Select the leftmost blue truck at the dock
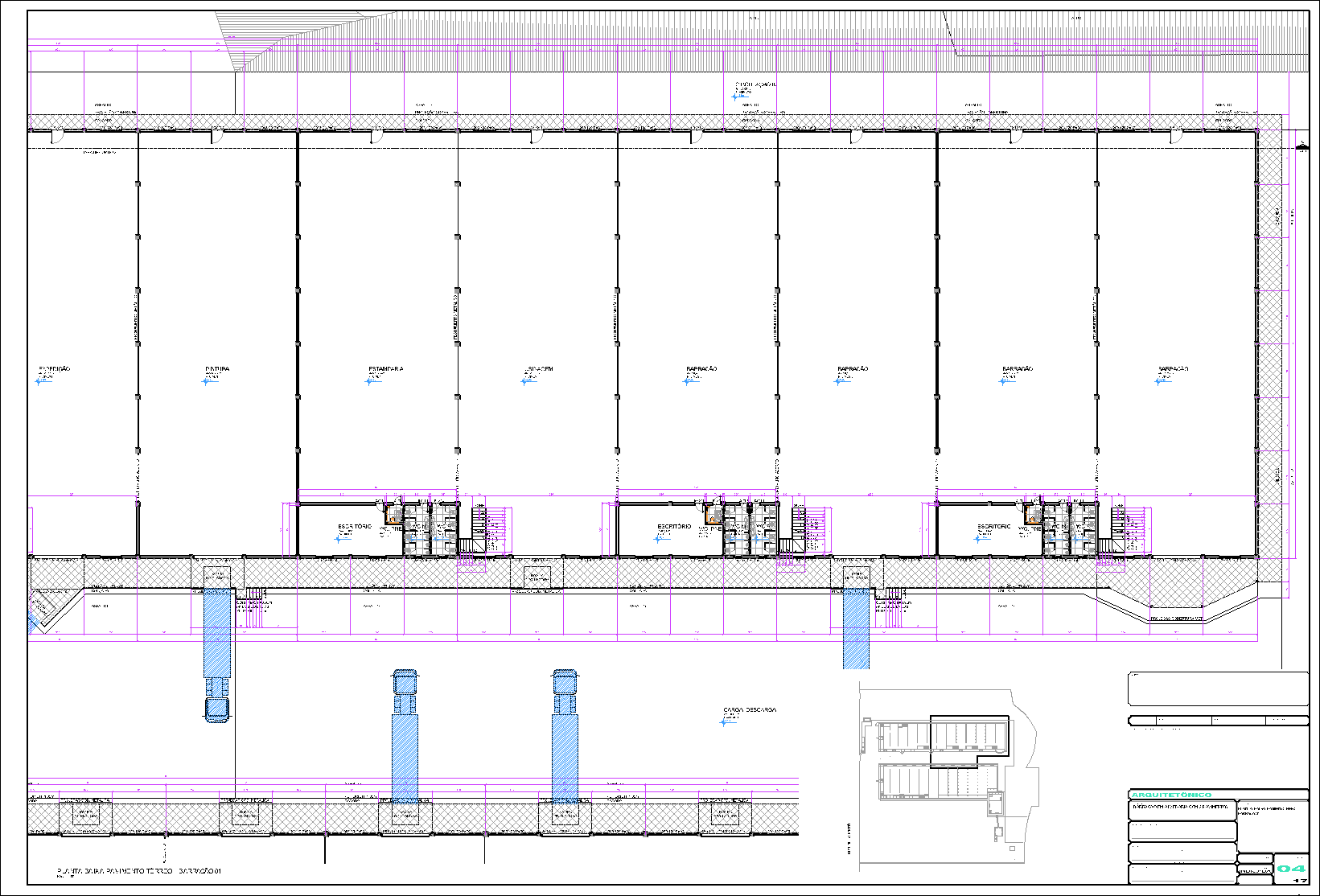This screenshot has width=1320, height=896. point(217,651)
